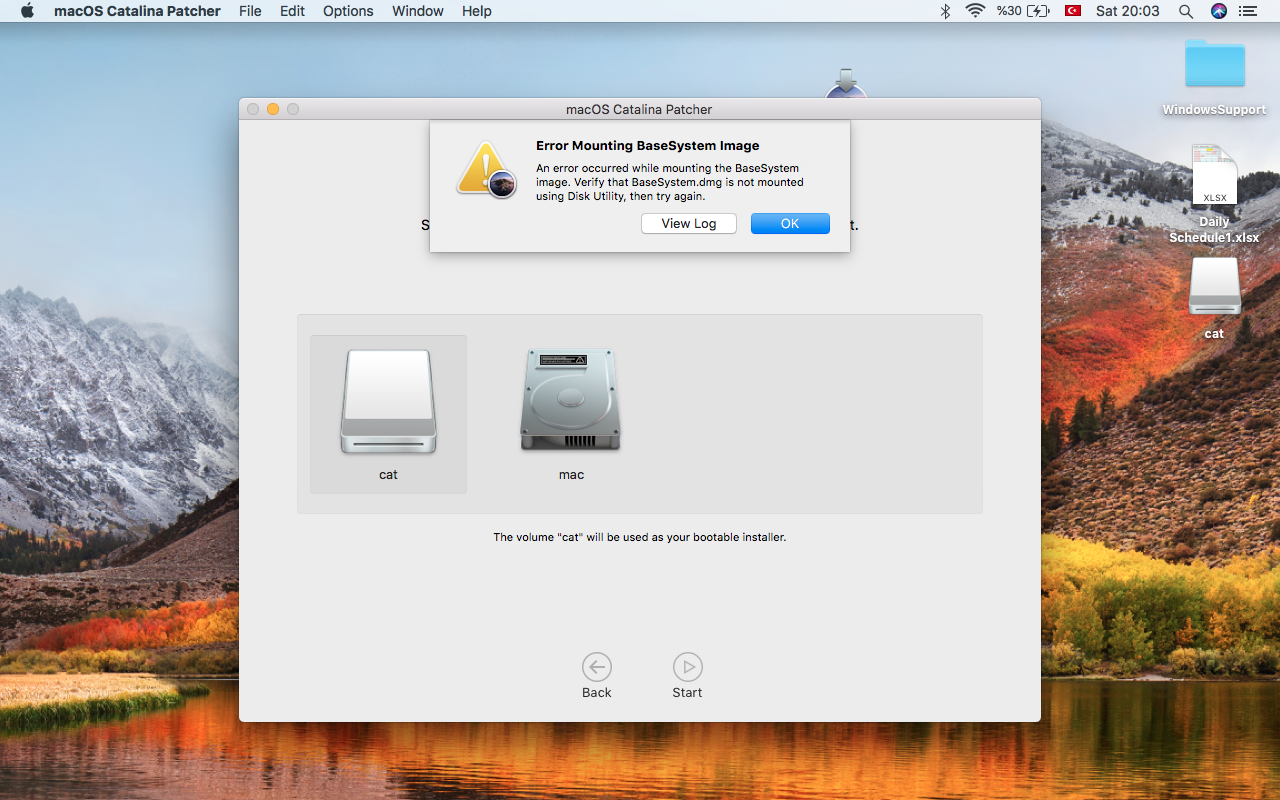The image size is (1280, 800).
Task: Select the "mac" internal hard drive icon
Action: tap(570, 400)
